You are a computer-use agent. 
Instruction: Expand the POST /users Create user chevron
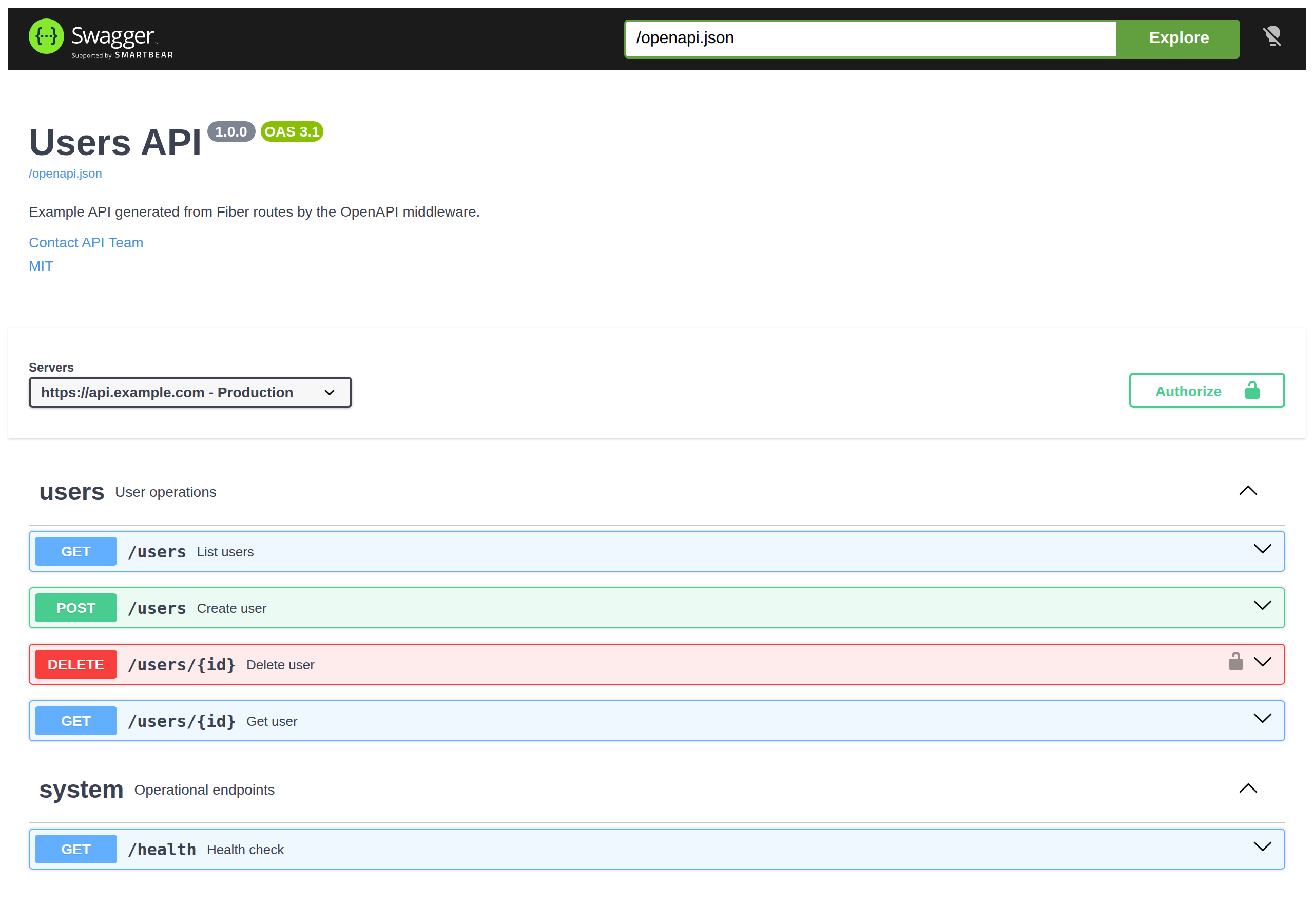click(1262, 605)
